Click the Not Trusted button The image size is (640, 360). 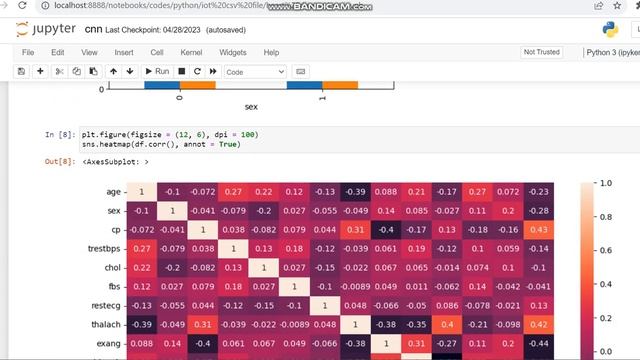542,52
